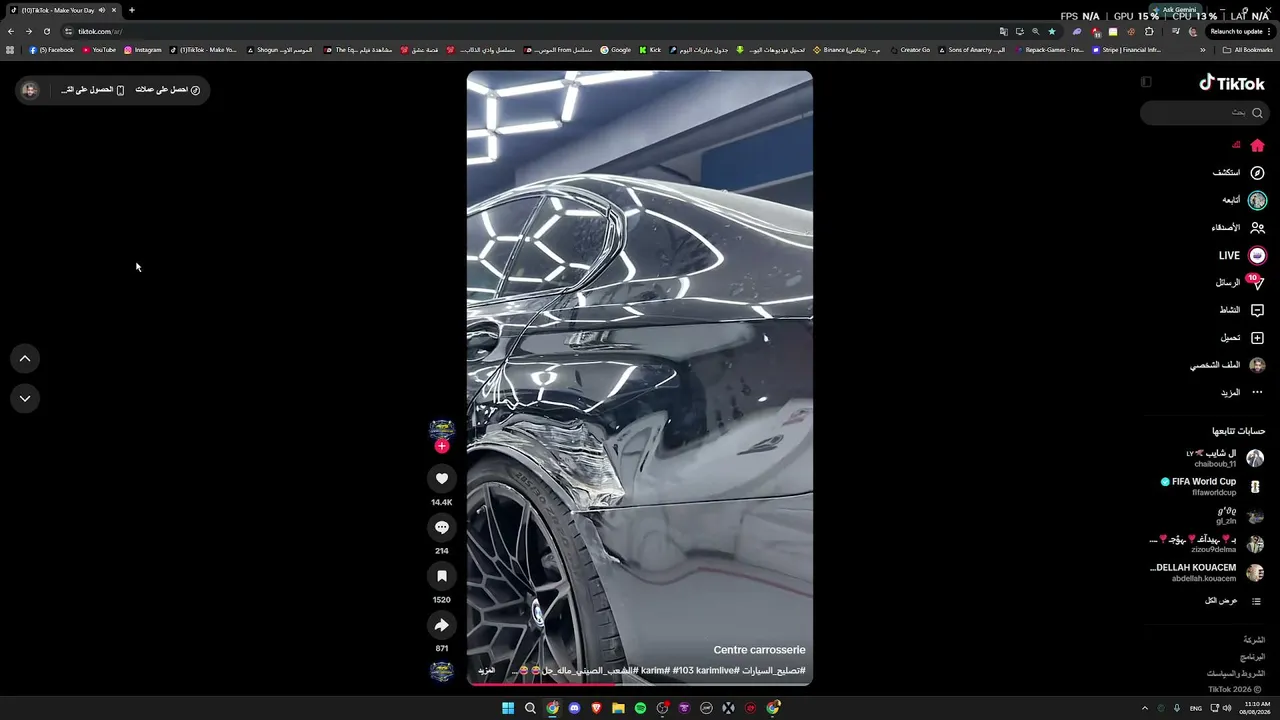Open the Windows Start menu

(x=508, y=708)
